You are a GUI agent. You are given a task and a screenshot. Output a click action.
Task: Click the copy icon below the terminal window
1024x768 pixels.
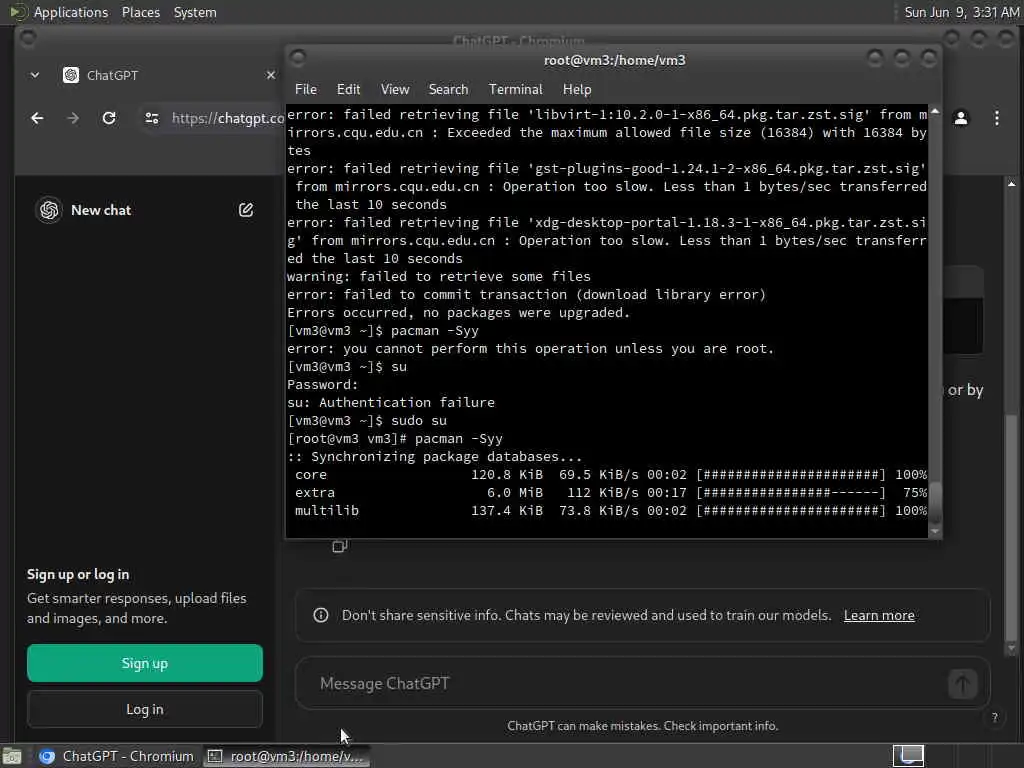tap(339, 546)
